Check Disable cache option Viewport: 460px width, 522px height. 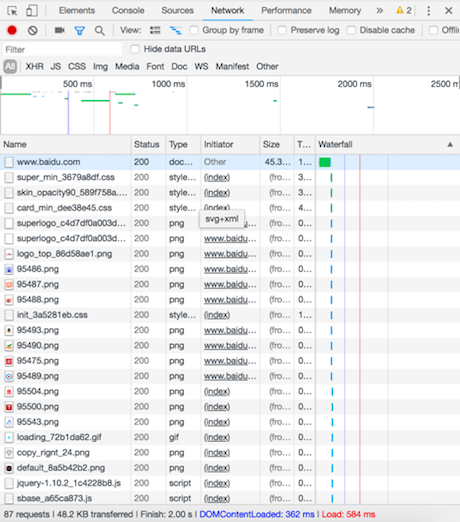point(351,30)
